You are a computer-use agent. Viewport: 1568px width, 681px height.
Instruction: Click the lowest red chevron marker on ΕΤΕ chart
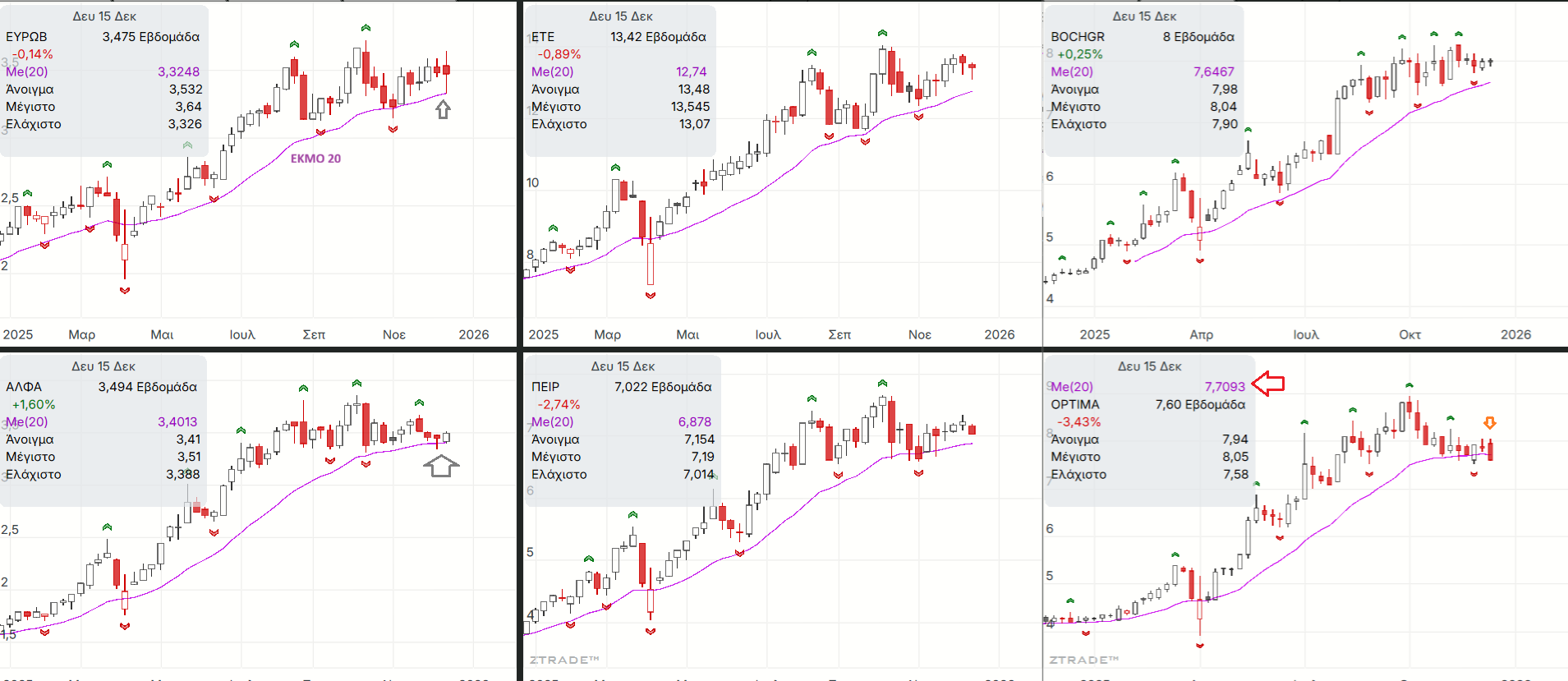[x=651, y=295]
